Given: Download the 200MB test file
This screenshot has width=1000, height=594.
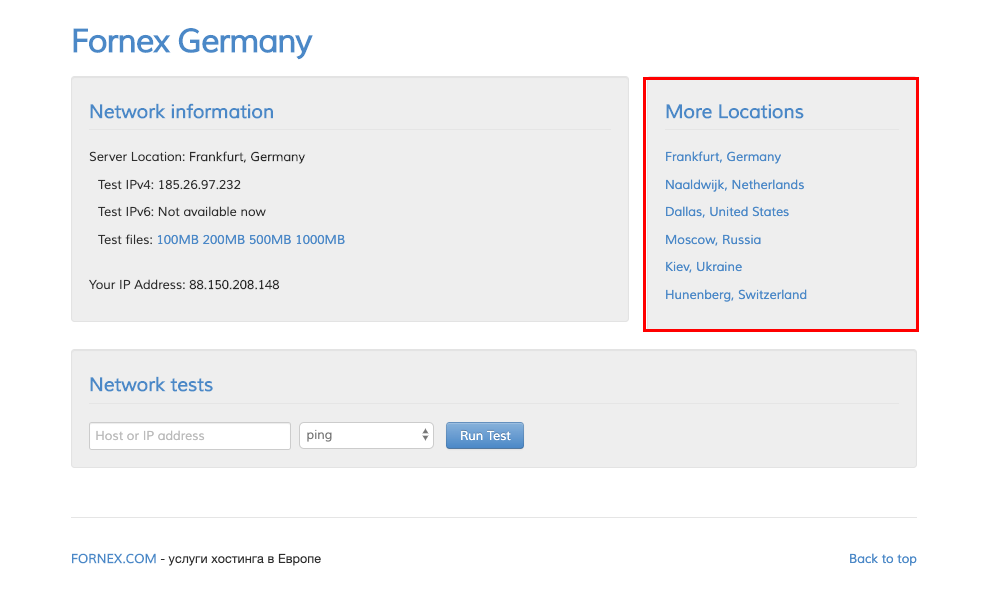Looking at the screenshot, I should tap(223, 240).
